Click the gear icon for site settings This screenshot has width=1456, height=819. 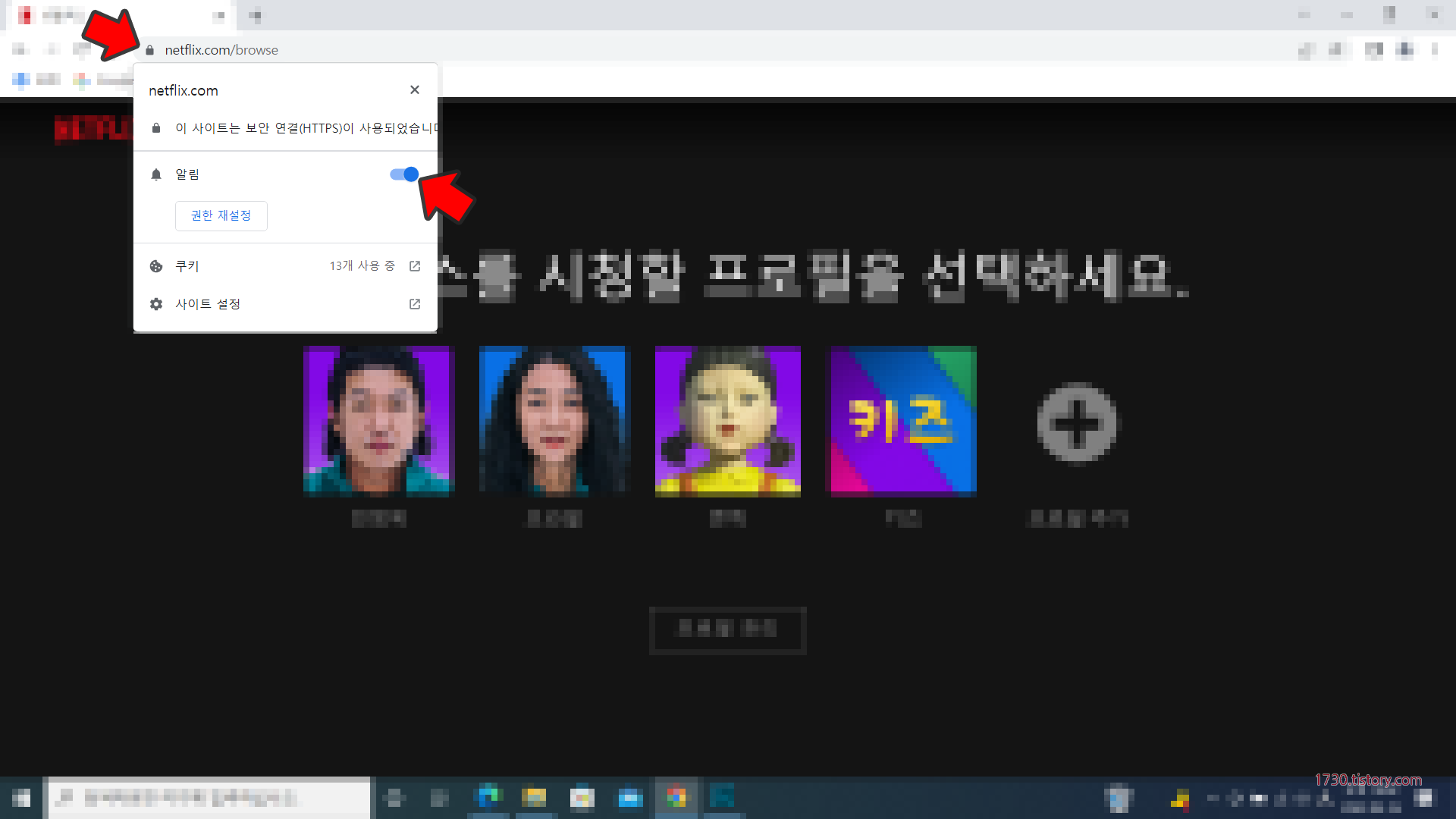tap(156, 304)
